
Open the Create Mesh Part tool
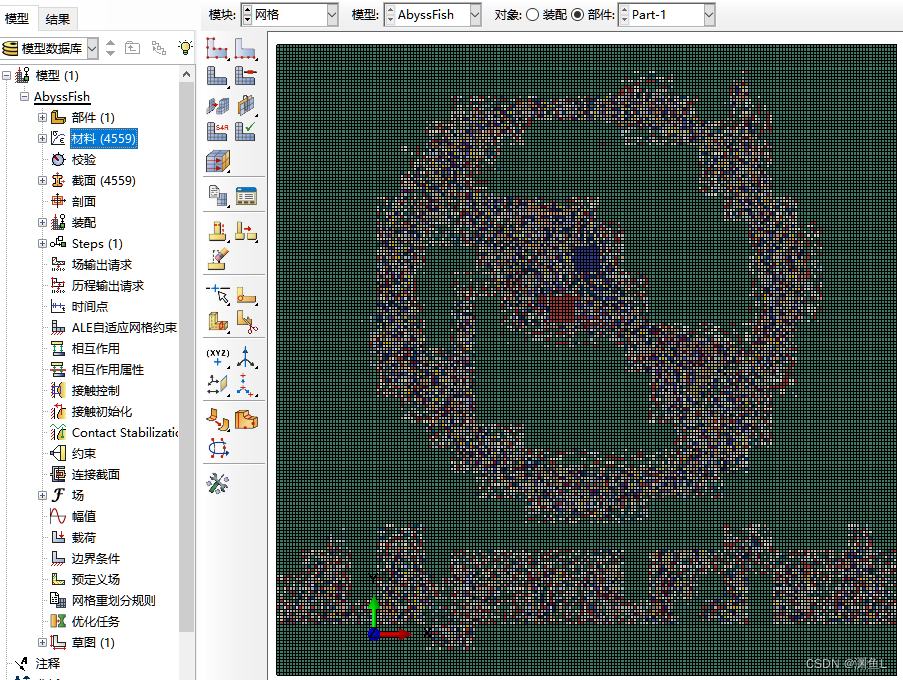[x=218, y=196]
